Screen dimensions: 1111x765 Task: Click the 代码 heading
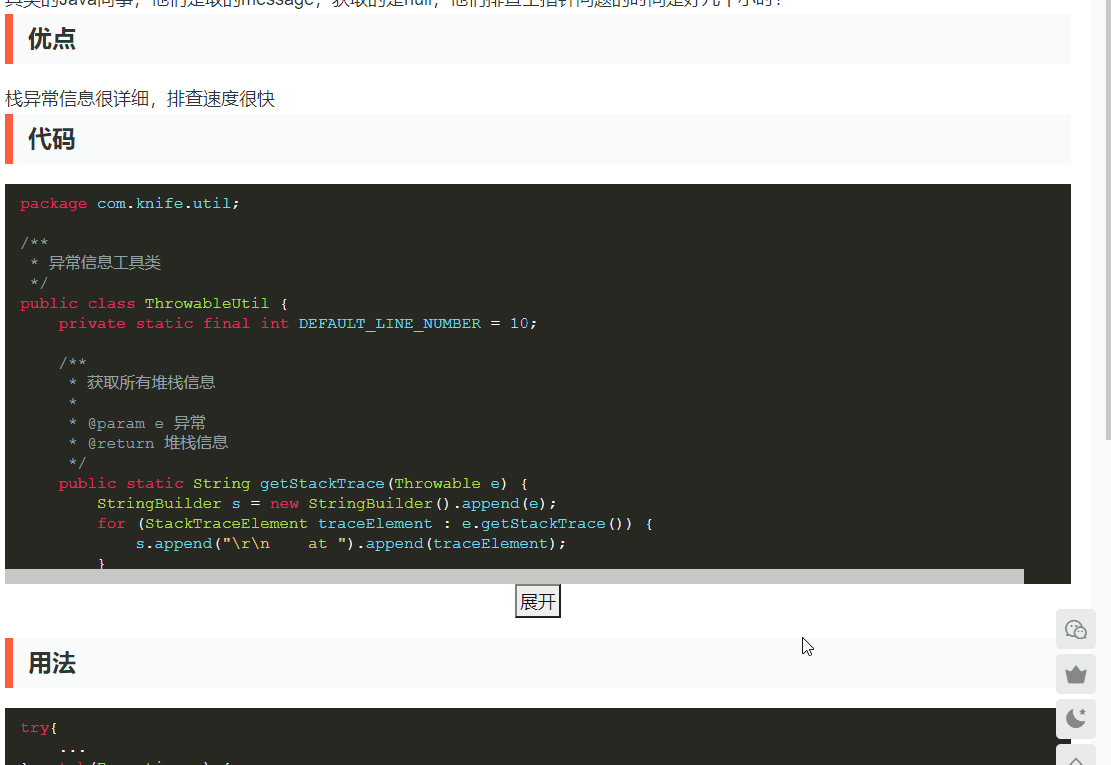click(52, 139)
